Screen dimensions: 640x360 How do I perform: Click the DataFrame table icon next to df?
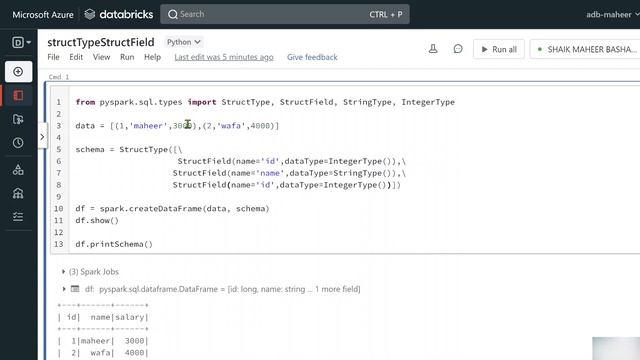coord(75,289)
